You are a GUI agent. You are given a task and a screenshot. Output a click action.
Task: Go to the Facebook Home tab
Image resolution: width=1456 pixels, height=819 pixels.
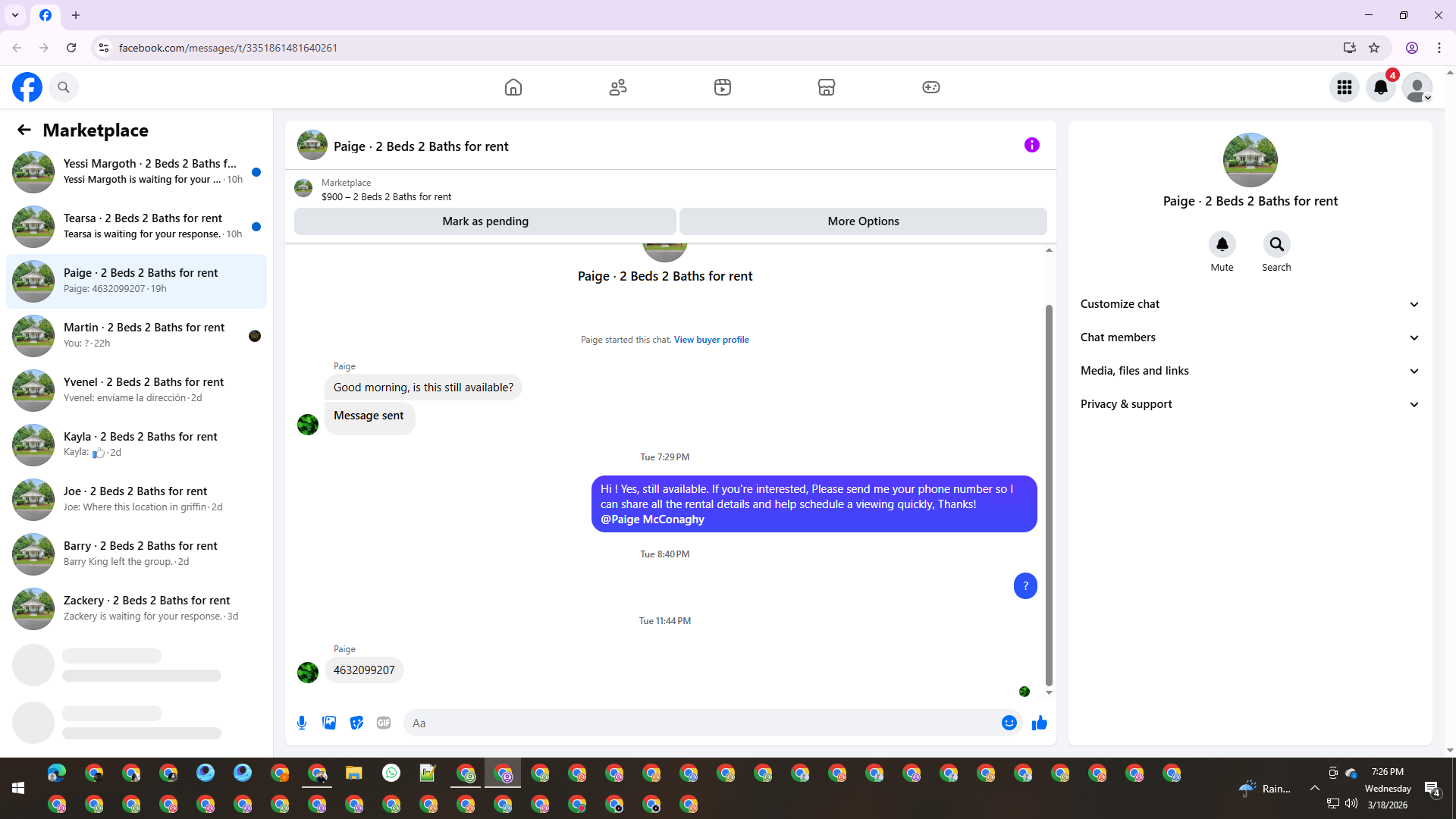(513, 87)
